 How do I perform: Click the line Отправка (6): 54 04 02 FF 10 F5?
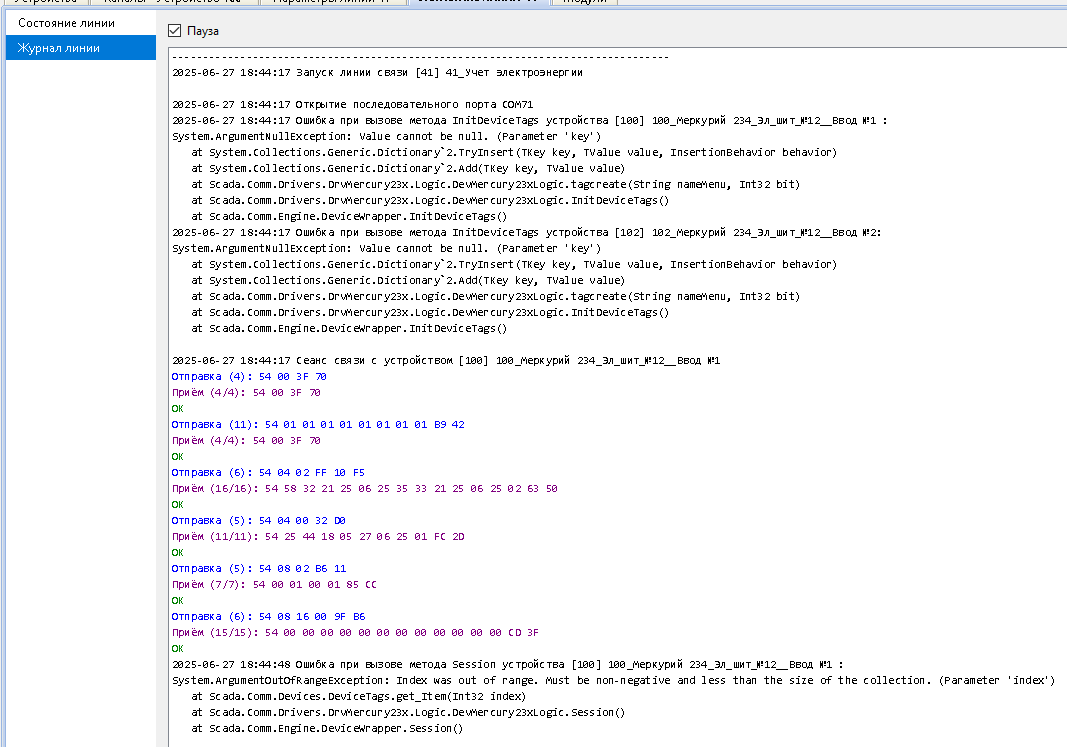[268, 472]
